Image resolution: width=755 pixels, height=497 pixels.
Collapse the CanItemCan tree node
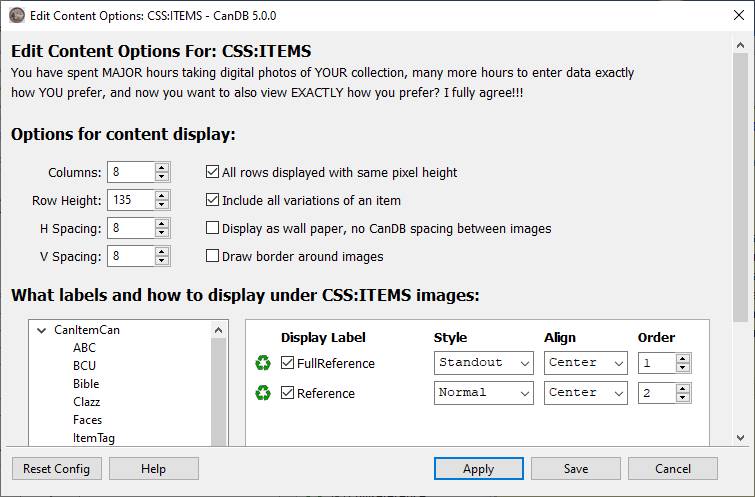click(x=42, y=330)
